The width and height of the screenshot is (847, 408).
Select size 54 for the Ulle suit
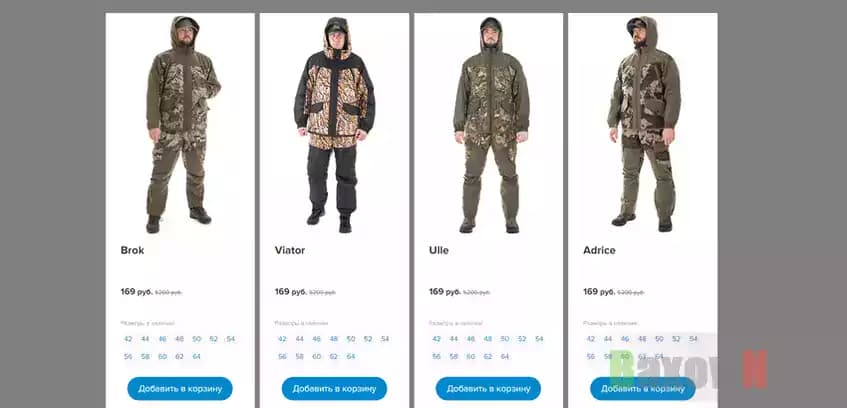(x=539, y=339)
